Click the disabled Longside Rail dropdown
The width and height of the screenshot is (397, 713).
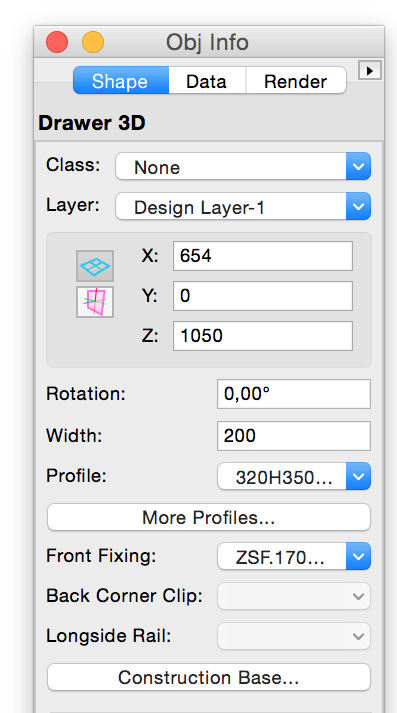pyautogui.click(x=294, y=636)
